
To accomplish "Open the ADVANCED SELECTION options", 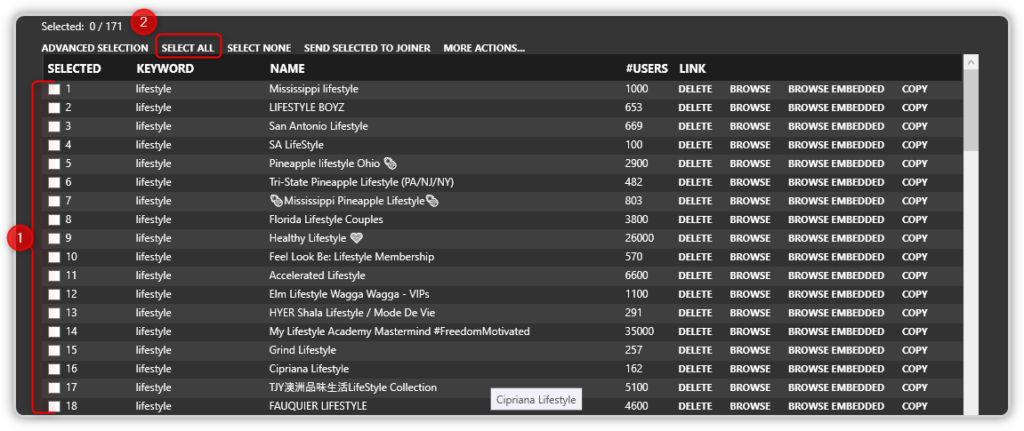I will pyautogui.click(x=95, y=48).
